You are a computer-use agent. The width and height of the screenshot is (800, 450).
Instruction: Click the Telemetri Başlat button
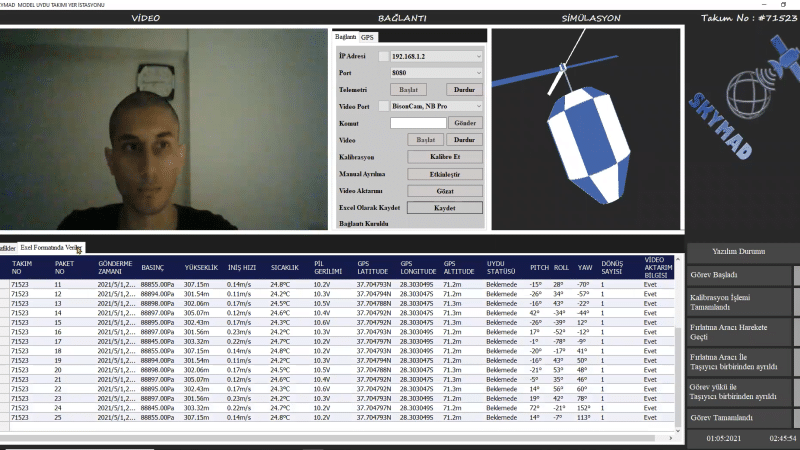(x=408, y=90)
